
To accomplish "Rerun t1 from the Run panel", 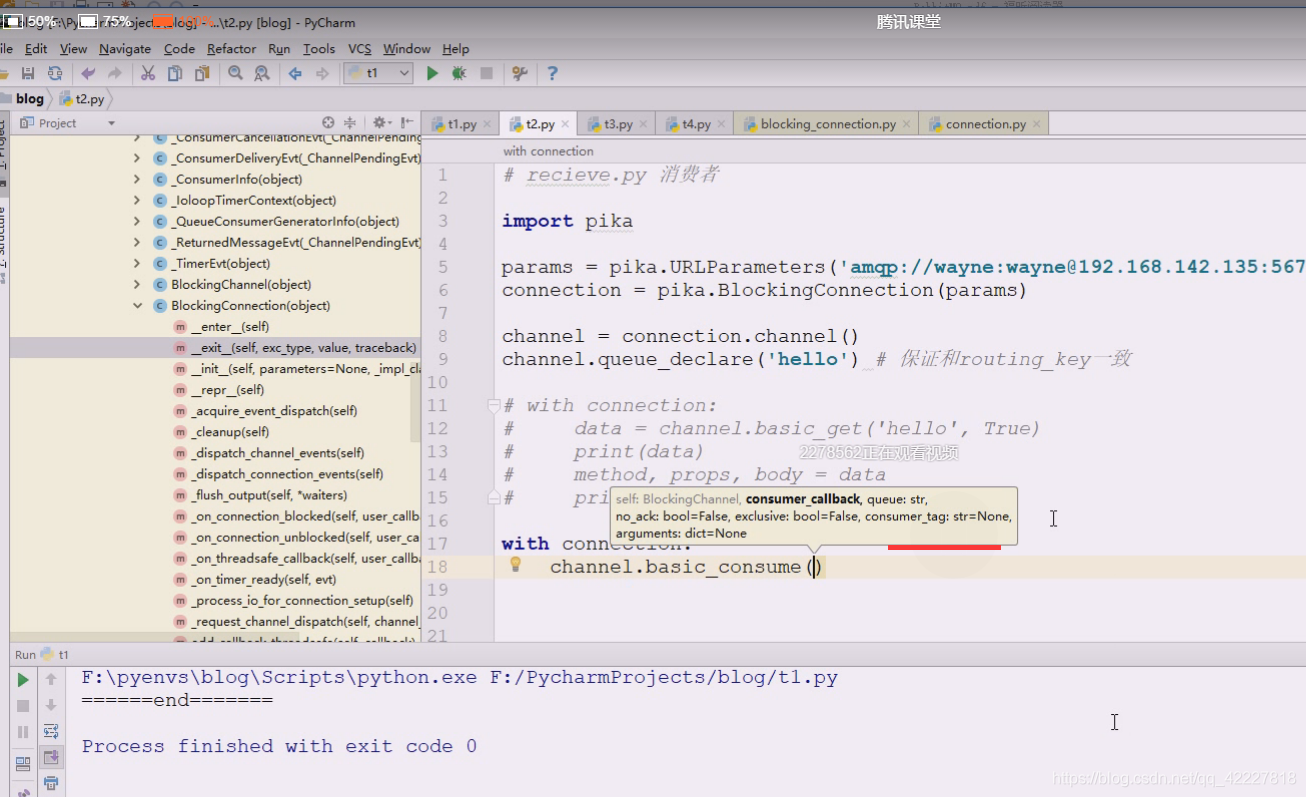I will pyautogui.click(x=23, y=680).
